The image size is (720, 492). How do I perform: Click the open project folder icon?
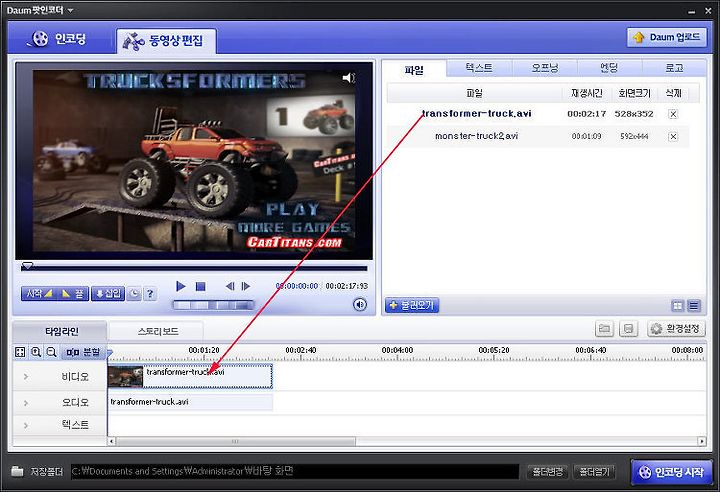[x=605, y=328]
